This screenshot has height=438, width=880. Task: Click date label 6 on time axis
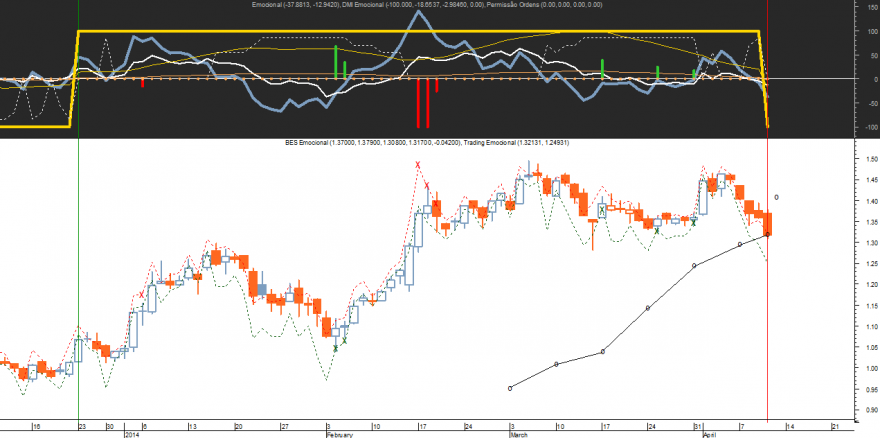tap(144, 426)
